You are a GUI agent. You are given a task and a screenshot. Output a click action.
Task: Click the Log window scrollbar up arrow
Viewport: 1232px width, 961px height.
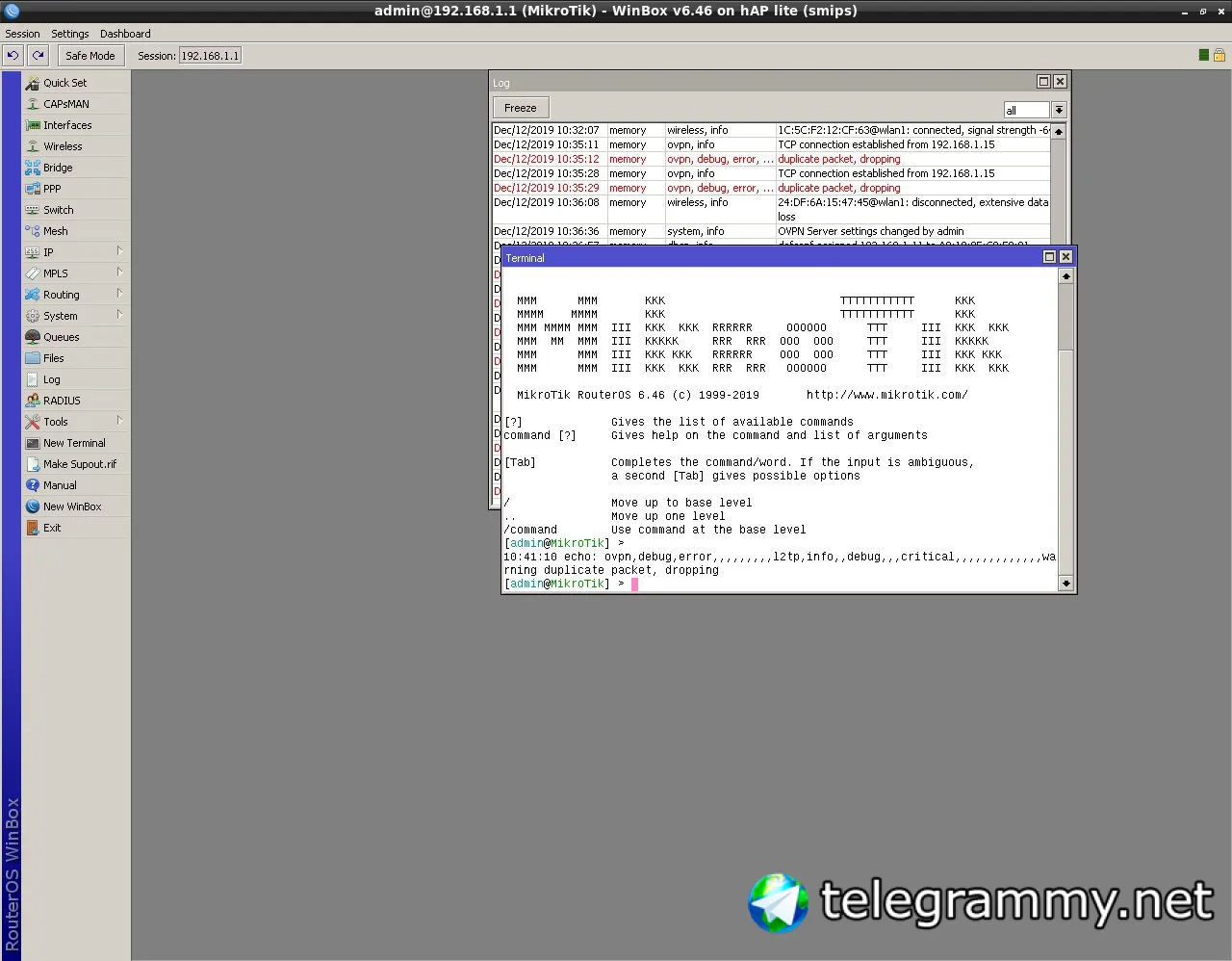coord(1059,131)
